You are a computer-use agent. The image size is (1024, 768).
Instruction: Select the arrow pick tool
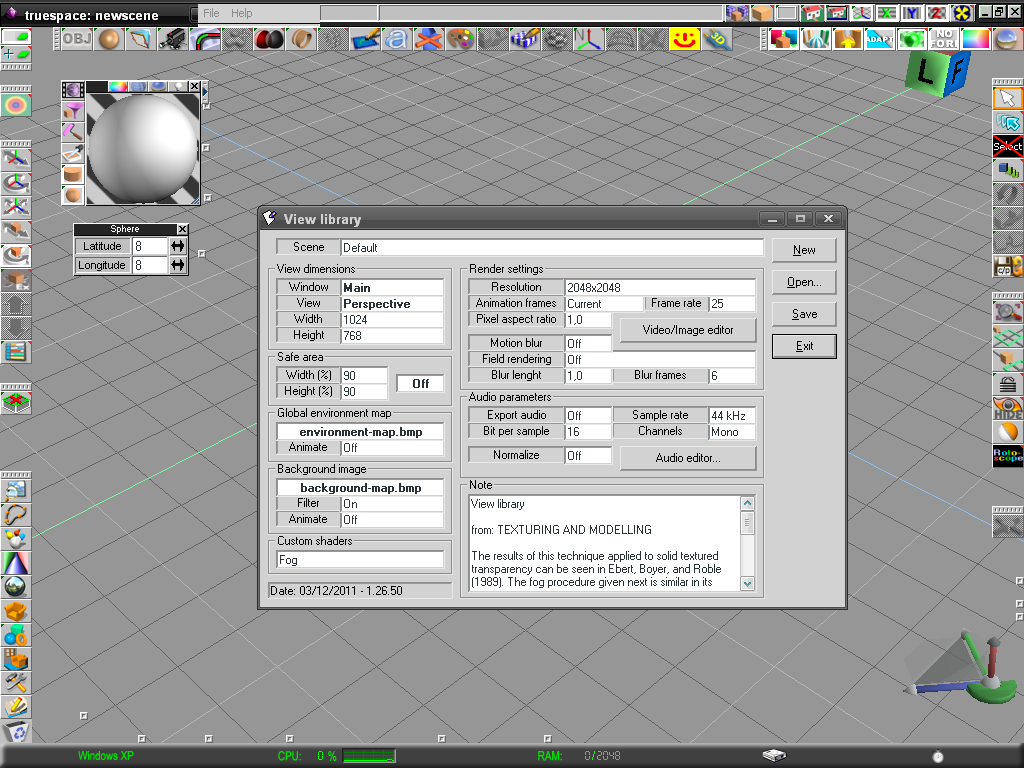(1008, 99)
